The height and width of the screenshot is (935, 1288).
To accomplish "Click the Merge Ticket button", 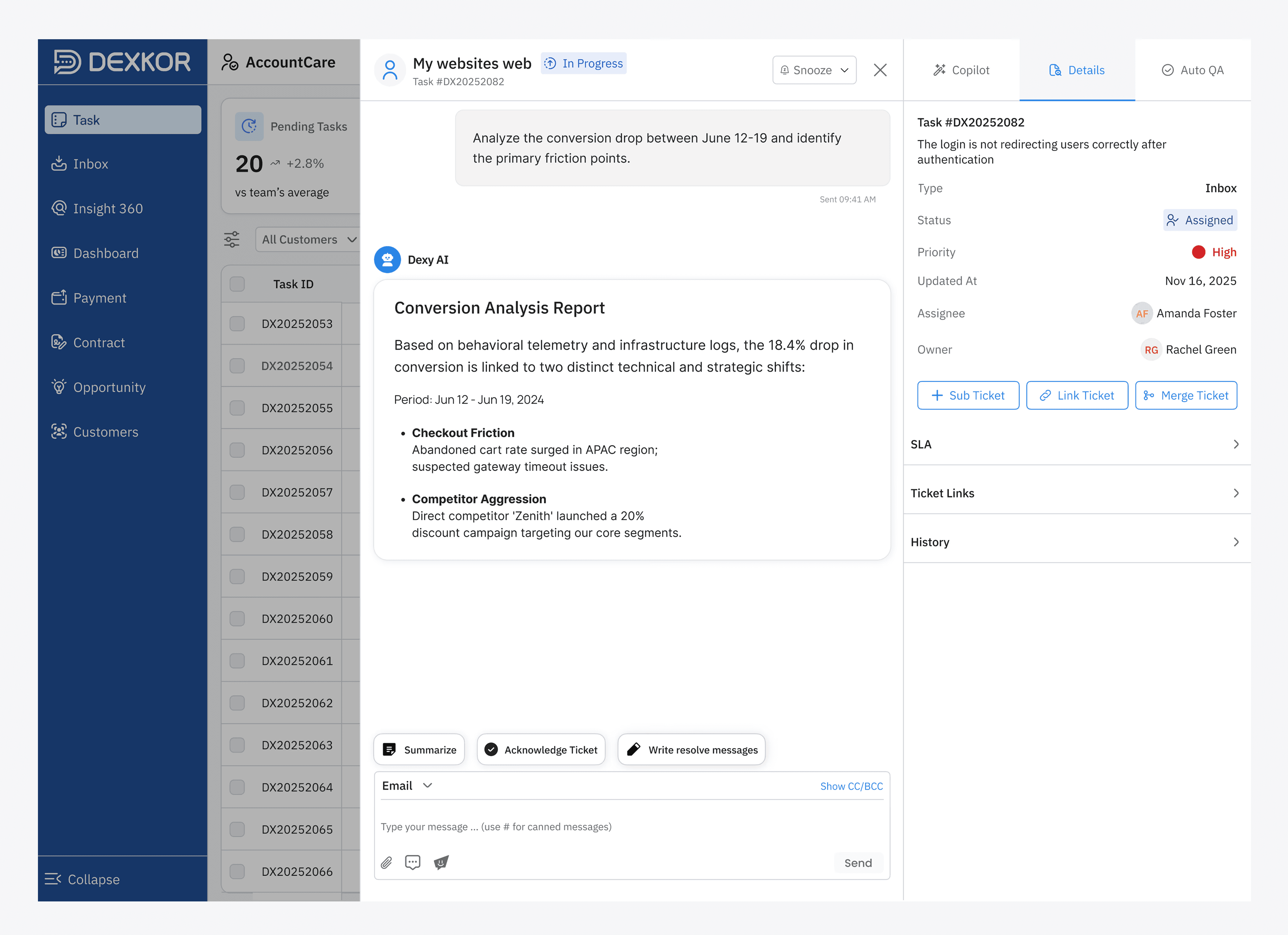I will click(x=1186, y=395).
